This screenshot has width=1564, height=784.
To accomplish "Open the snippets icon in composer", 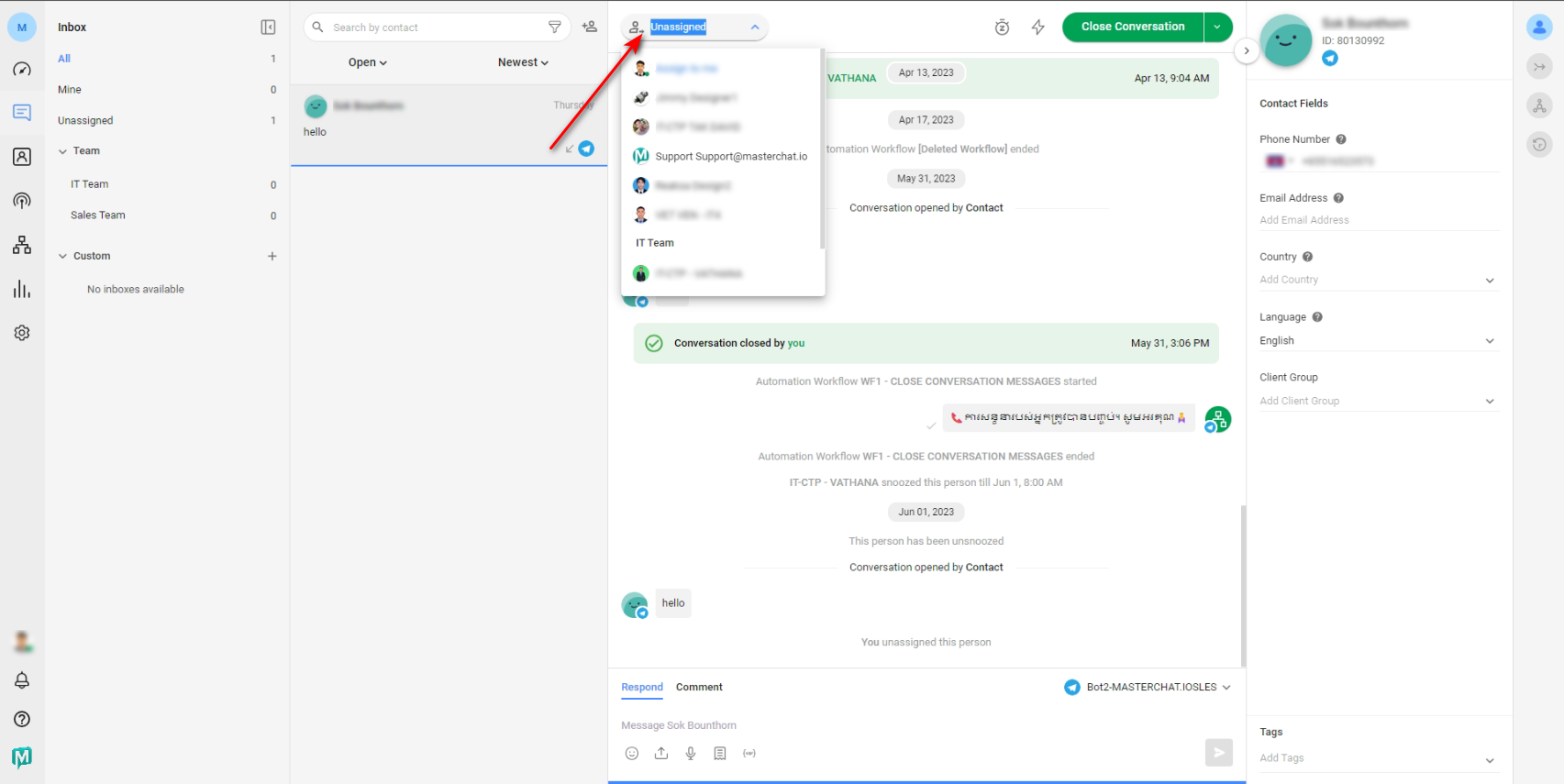I will click(x=720, y=754).
